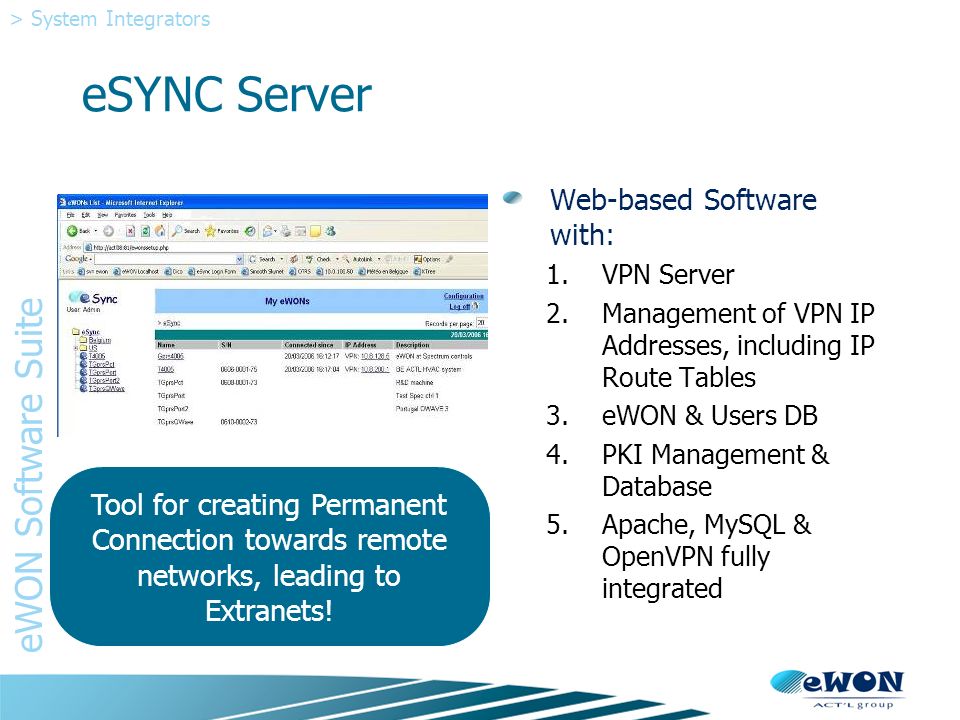Click the Stop loading icon in IE toolbar
This screenshot has width=960, height=720.
pyautogui.click(x=130, y=231)
